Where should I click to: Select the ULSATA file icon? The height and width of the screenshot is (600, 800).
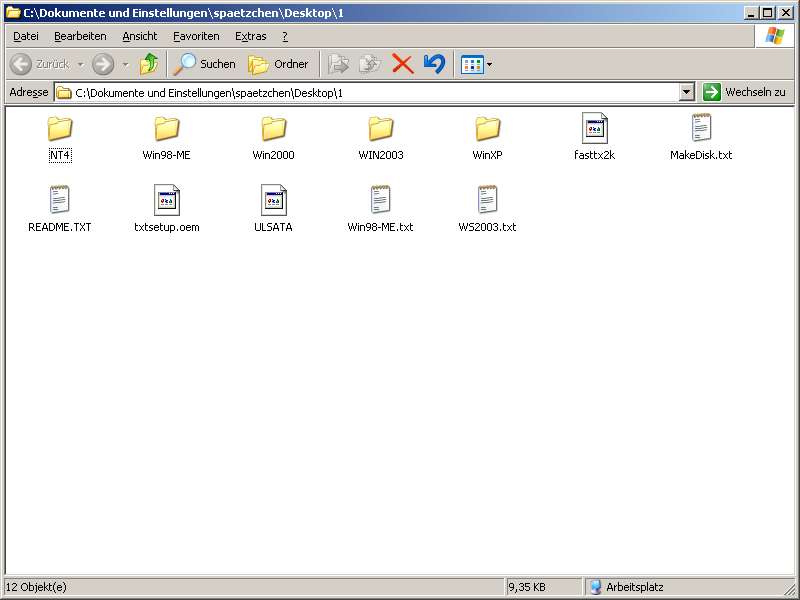click(x=273, y=200)
